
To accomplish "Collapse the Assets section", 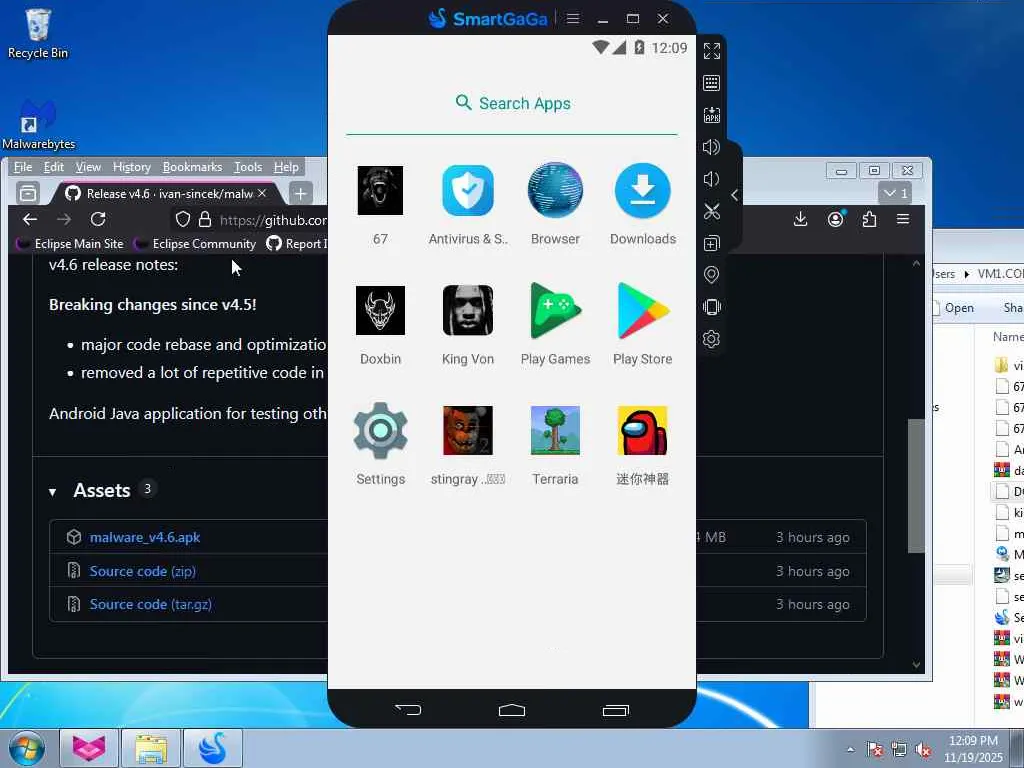I will [x=52, y=491].
